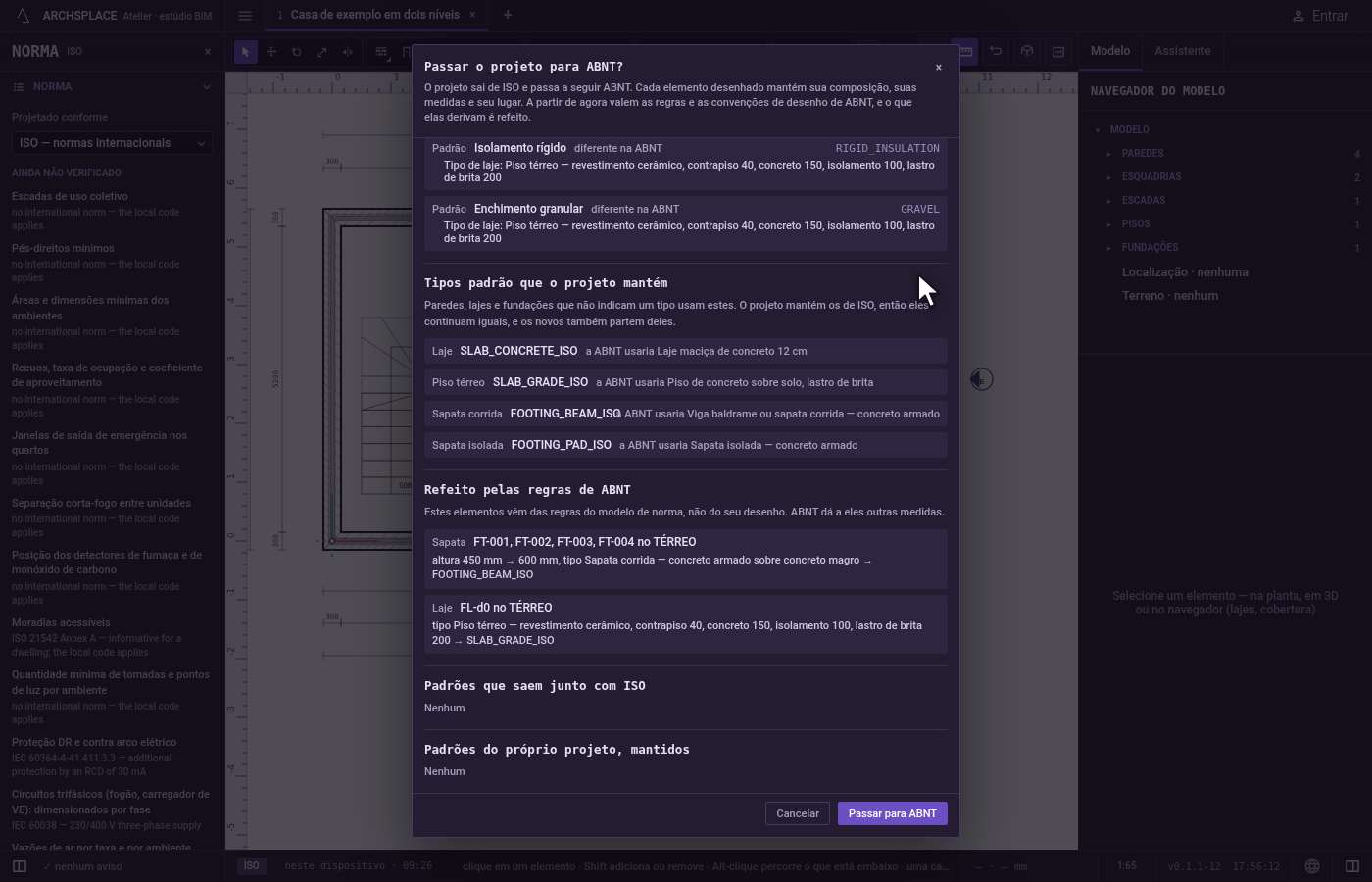Select the mirror tool in the toolbar

pyautogui.click(x=348, y=52)
